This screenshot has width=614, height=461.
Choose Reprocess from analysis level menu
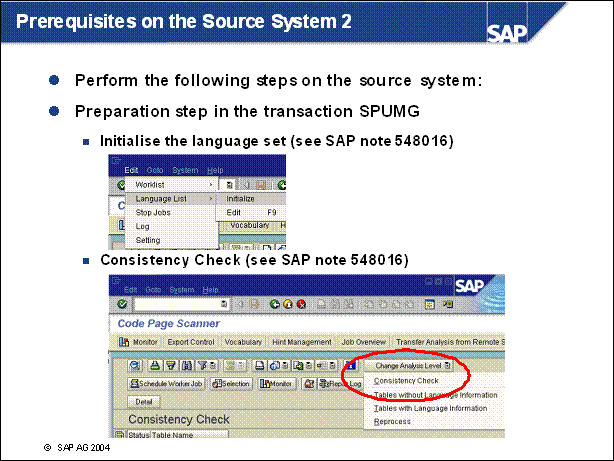pos(392,421)
